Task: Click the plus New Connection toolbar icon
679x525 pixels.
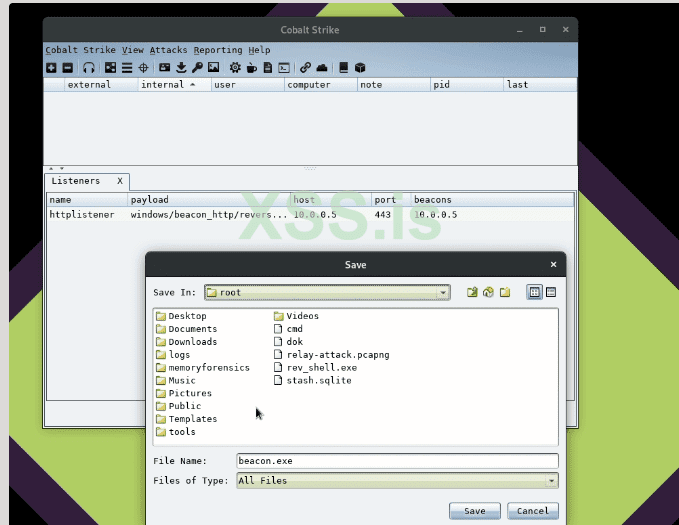Action: [52, 68]
